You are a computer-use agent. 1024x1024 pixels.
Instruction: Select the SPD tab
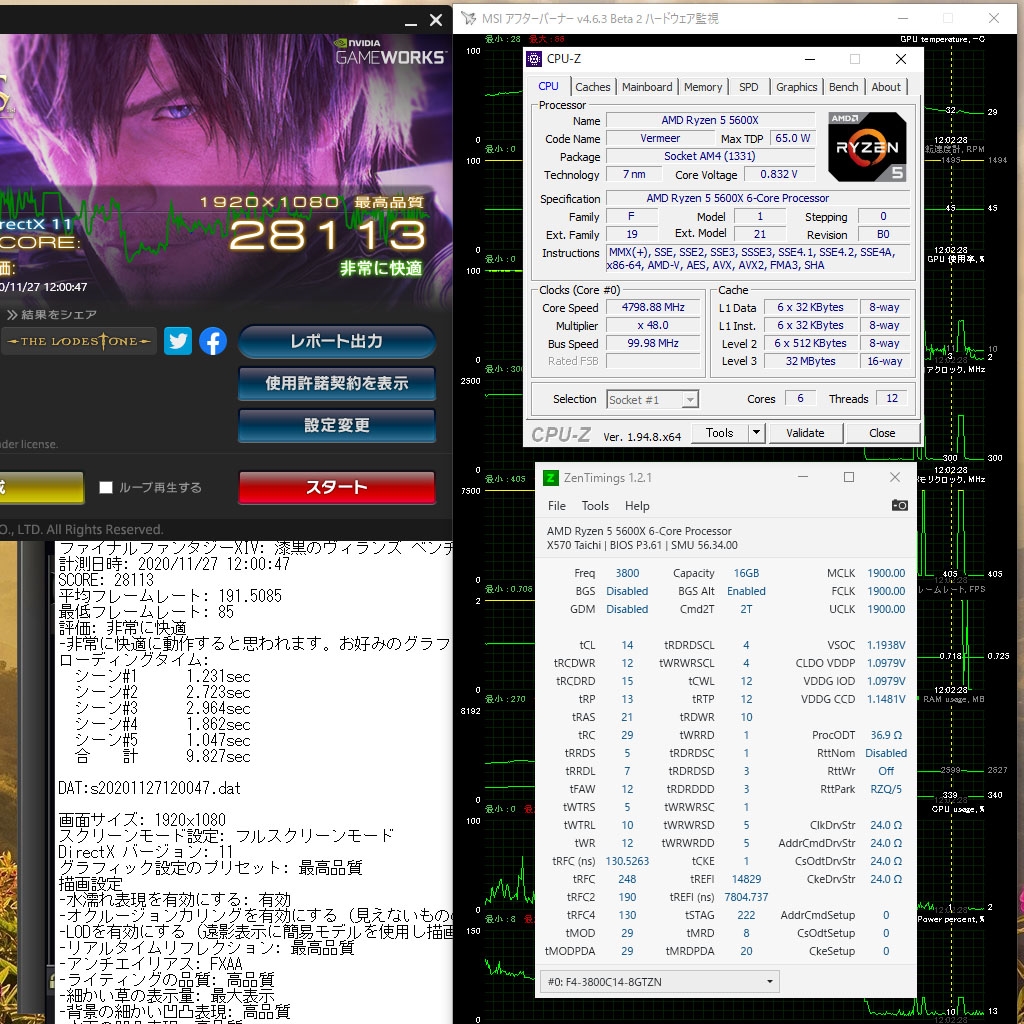point(748,87)
